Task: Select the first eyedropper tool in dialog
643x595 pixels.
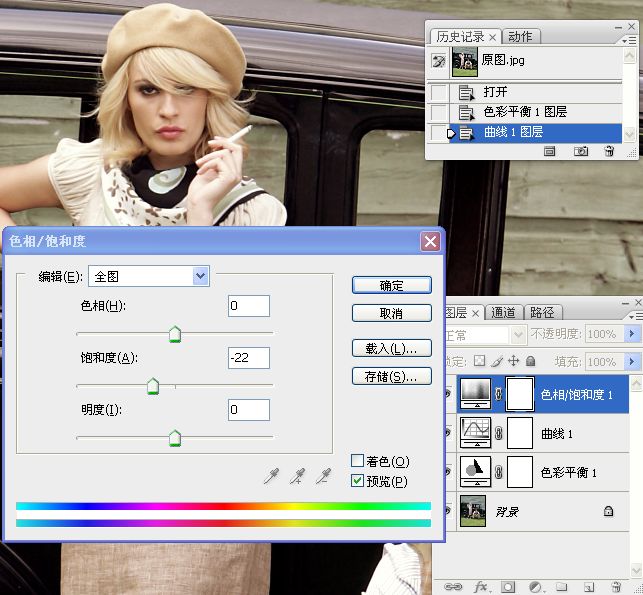Action: click(x=271, y=476)
